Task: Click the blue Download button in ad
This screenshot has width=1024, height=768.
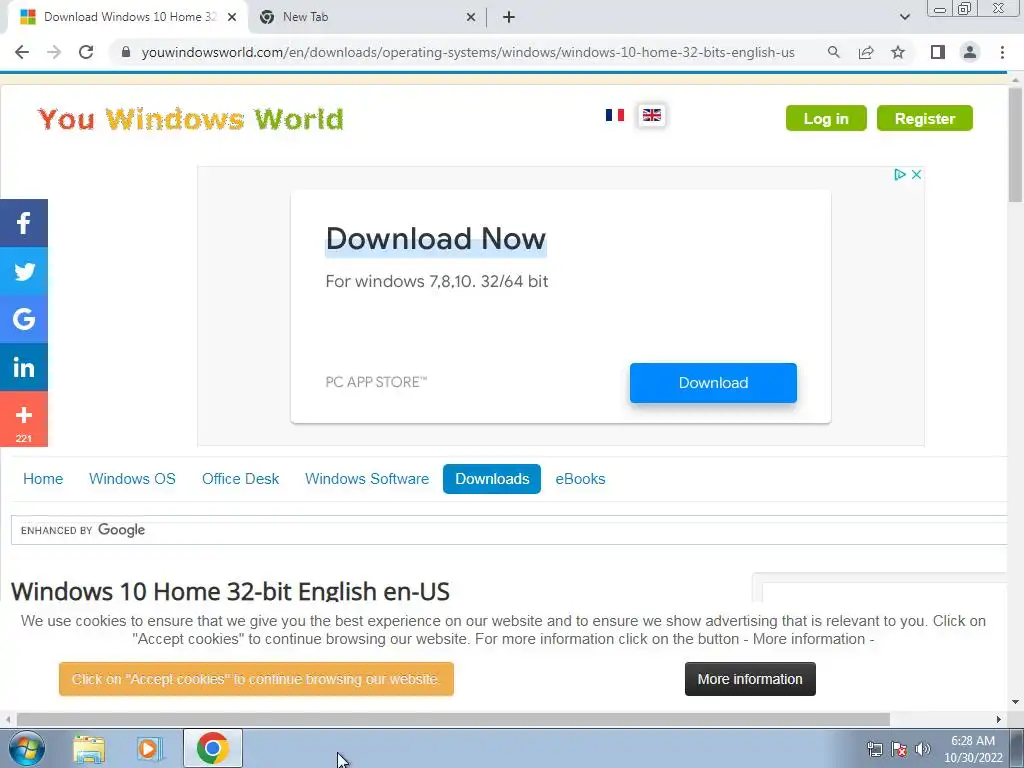Action: coord(713,383)
